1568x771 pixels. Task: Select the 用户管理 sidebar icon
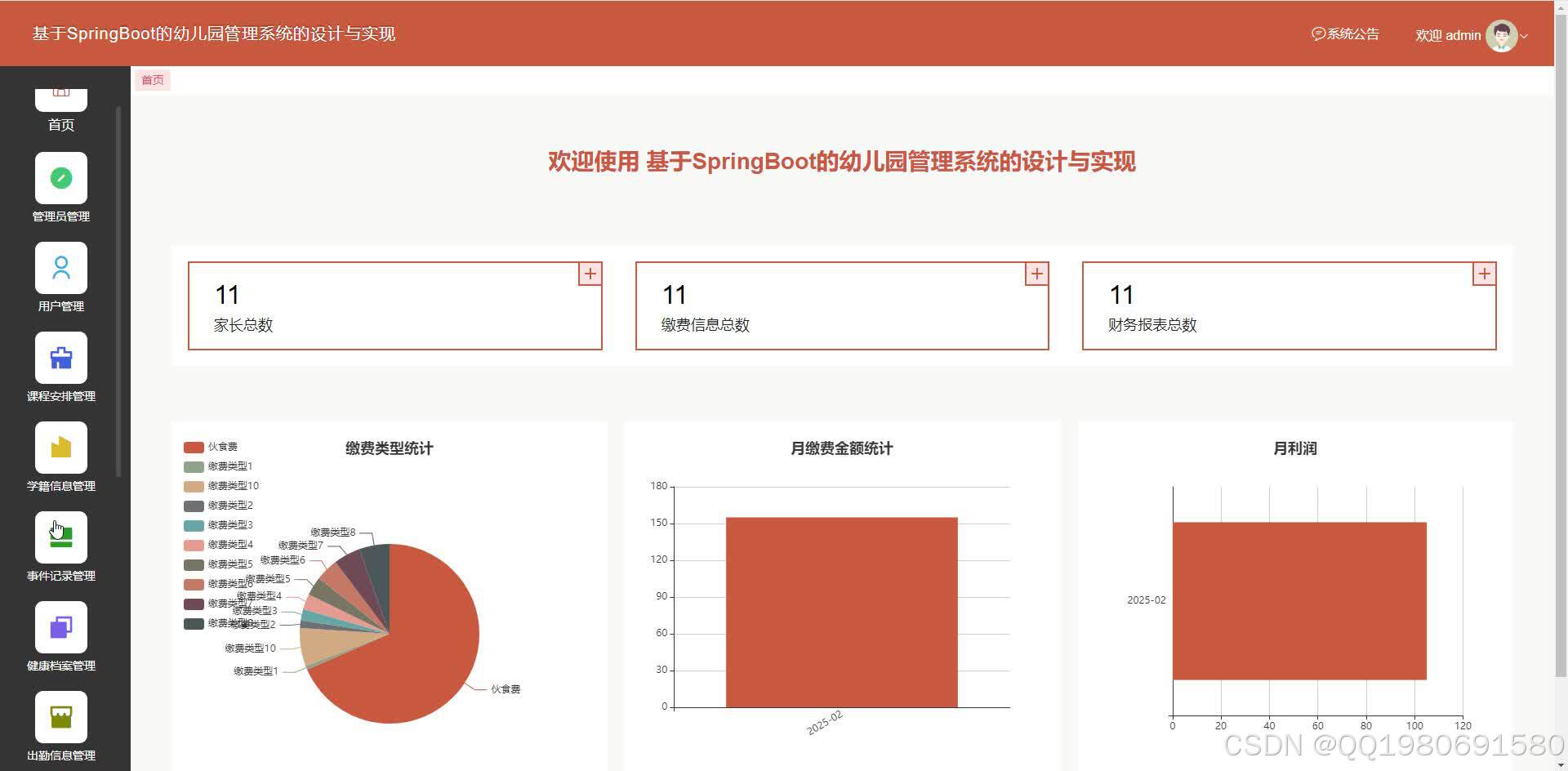pyautogui.click(x=61, y=267)
